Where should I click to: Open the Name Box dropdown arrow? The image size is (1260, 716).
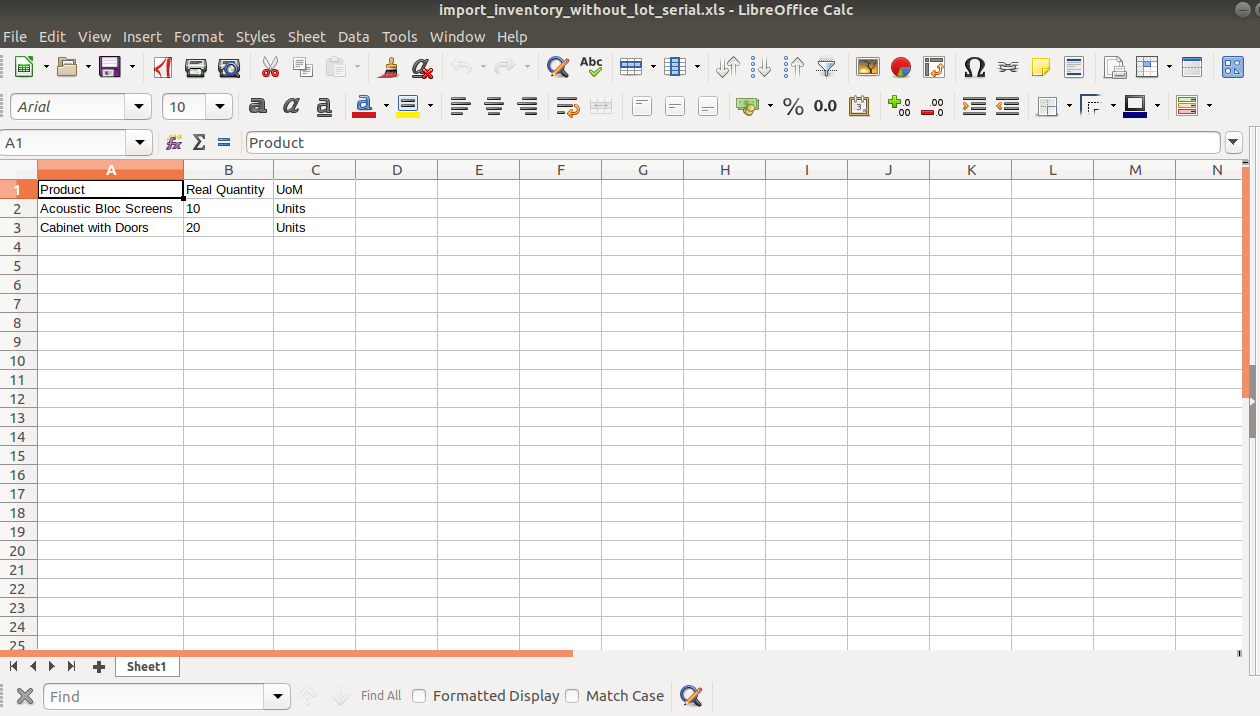pos(140,143)
